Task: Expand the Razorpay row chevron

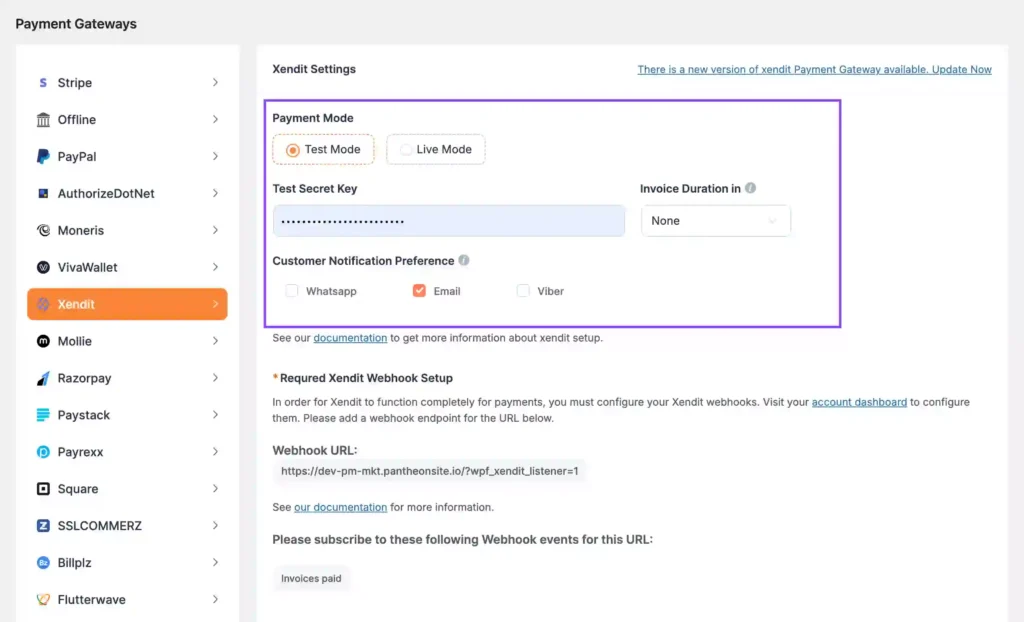Action: pos(215,378)
